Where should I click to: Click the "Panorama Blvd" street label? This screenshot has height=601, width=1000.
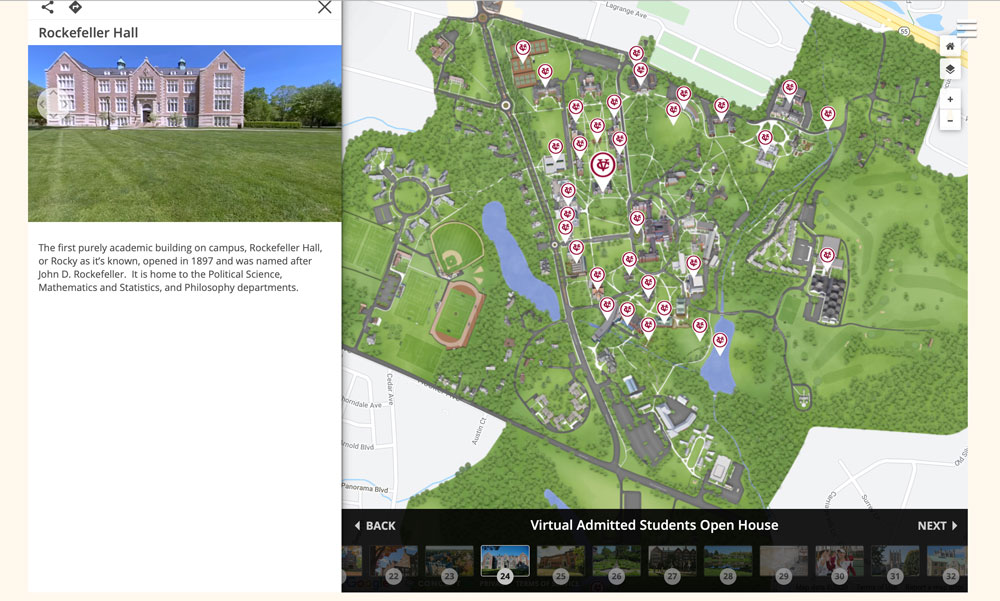coord(365,488)
